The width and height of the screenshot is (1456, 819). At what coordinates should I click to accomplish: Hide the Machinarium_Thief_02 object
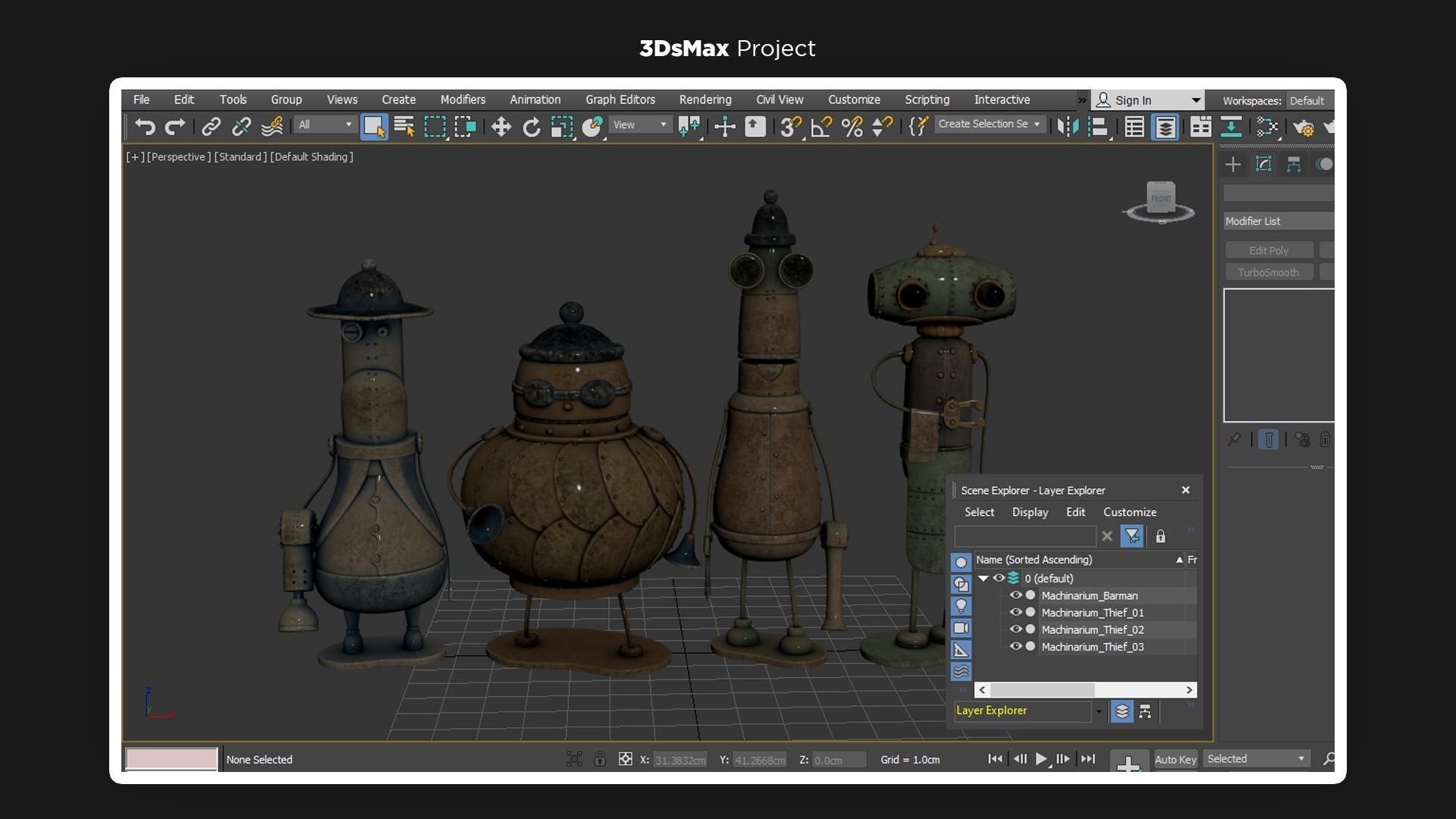(x=1015, y=629)
